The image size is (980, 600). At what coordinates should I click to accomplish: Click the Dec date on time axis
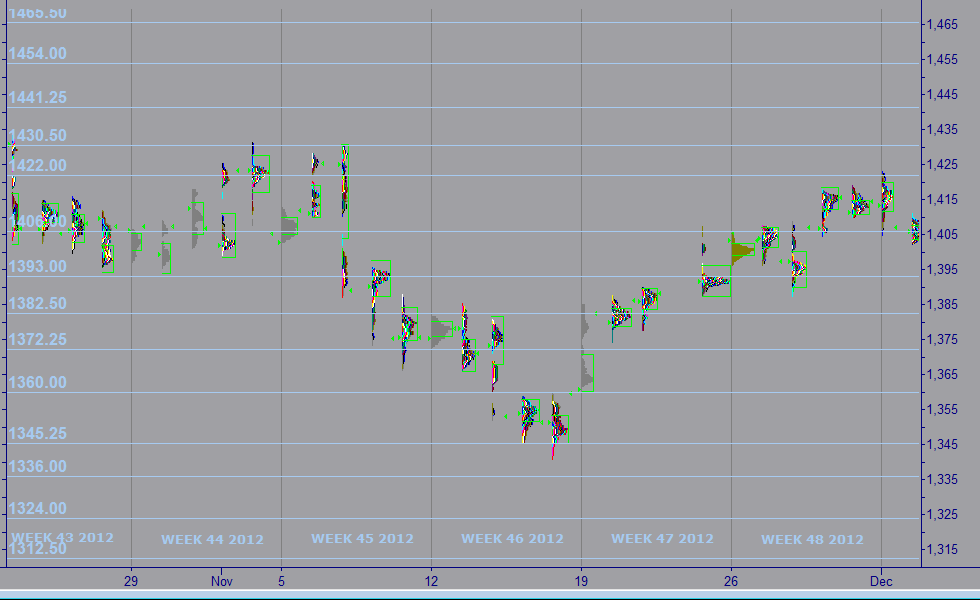(x=881, y=580)
